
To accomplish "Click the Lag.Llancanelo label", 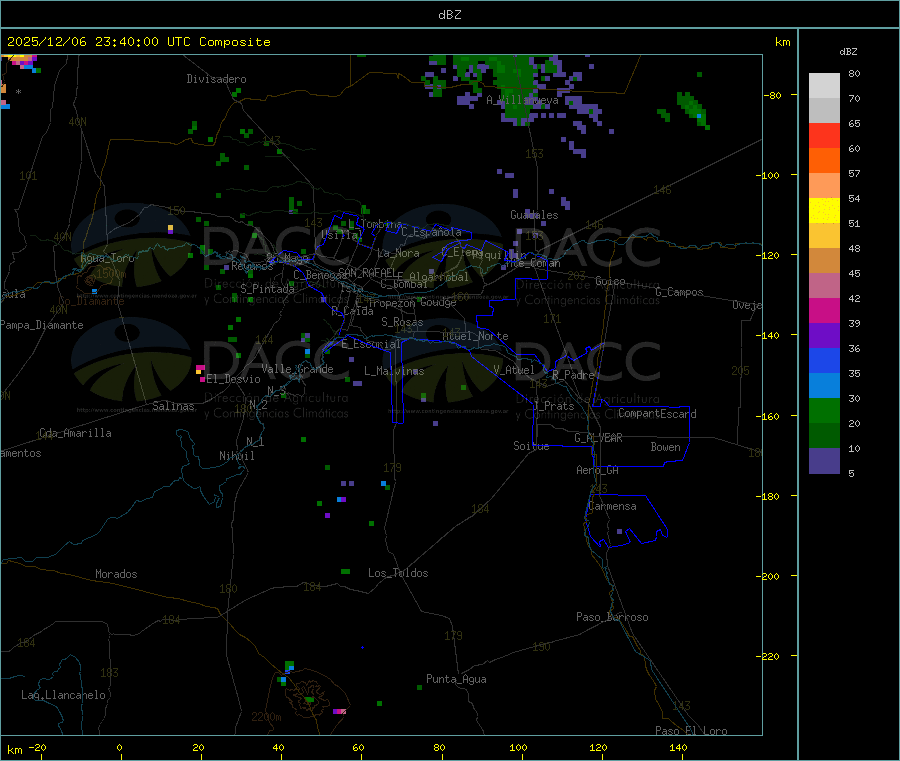I will tap(63, 695).
